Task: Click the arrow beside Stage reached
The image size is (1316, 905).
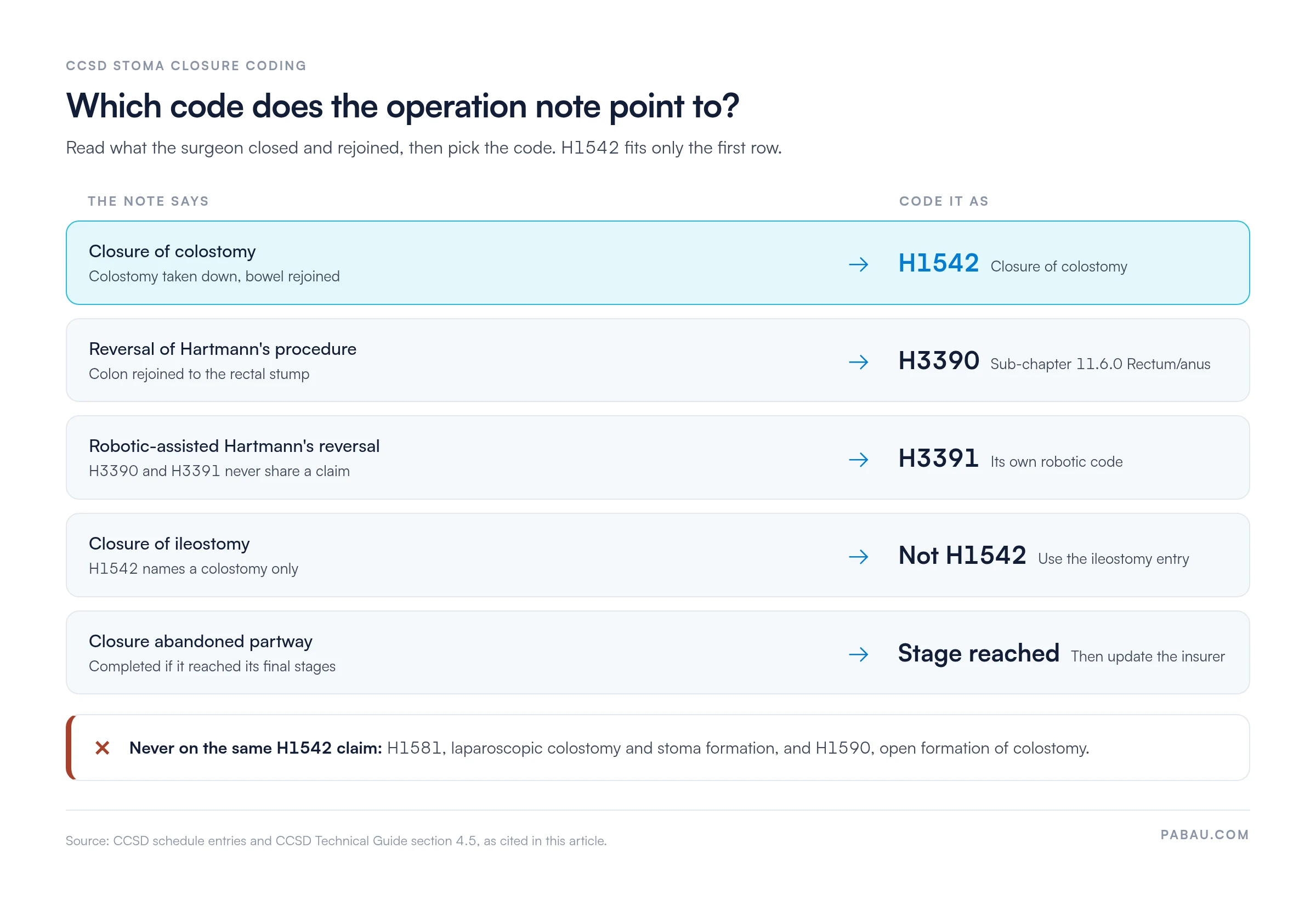Action: click(x=858, y=654)
